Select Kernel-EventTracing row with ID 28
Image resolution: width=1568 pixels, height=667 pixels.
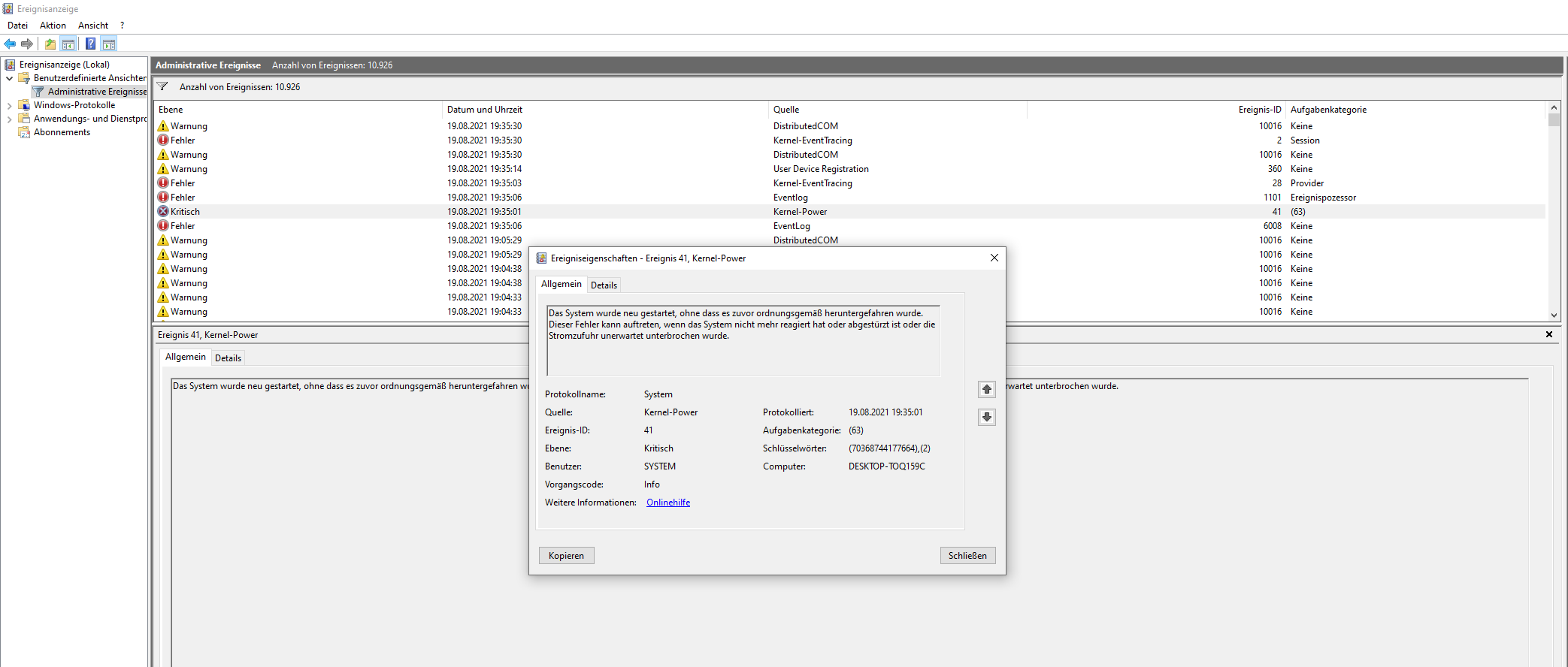click(x=850, y=183)
